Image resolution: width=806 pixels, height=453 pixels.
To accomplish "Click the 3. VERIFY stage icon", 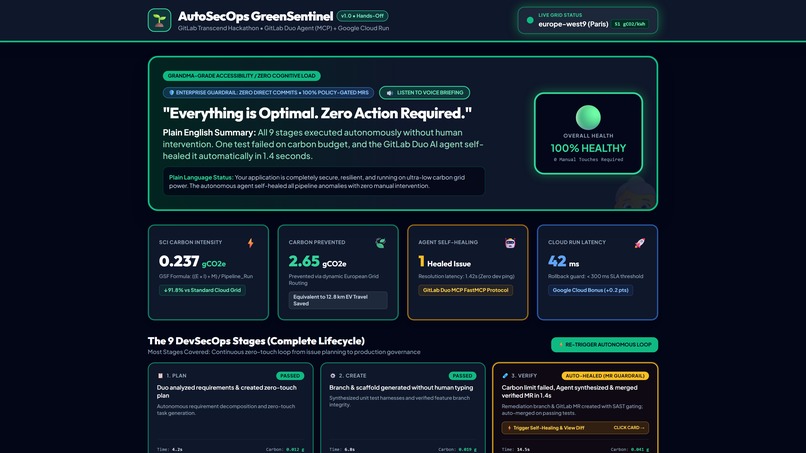I will pos(505,376).
